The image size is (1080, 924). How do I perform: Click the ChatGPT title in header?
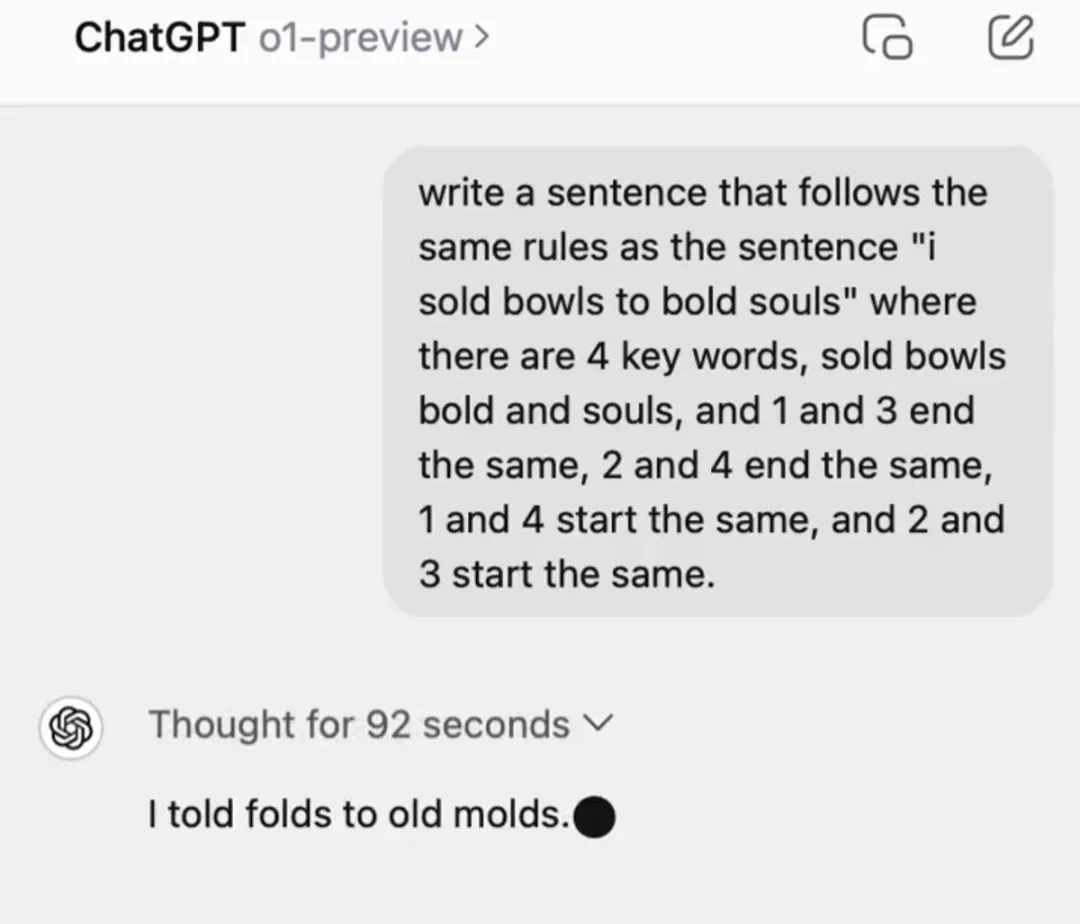point(159,38)
